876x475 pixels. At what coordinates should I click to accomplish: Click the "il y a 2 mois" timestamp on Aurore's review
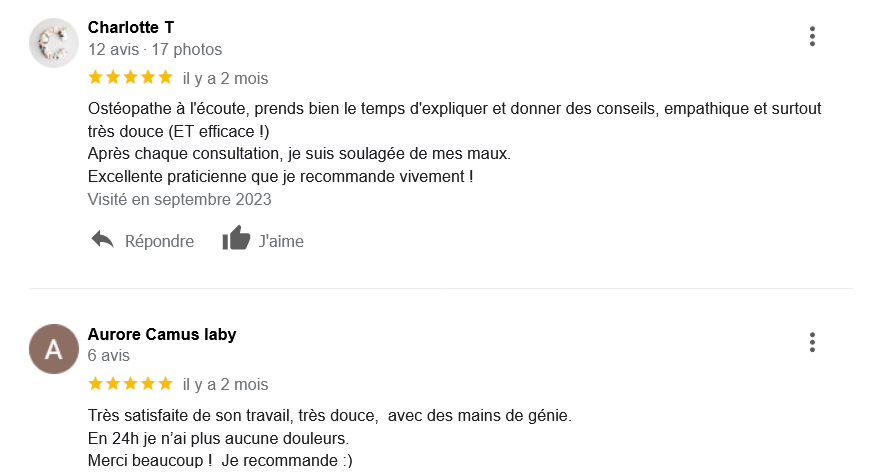click(225, 384)
